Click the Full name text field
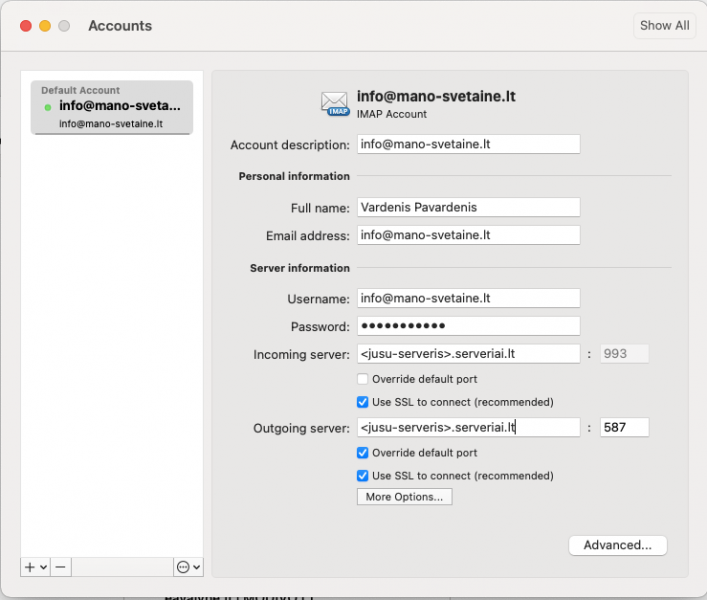Image resolution: width=707 pixels, height=600 pixels. pos(468,207)
